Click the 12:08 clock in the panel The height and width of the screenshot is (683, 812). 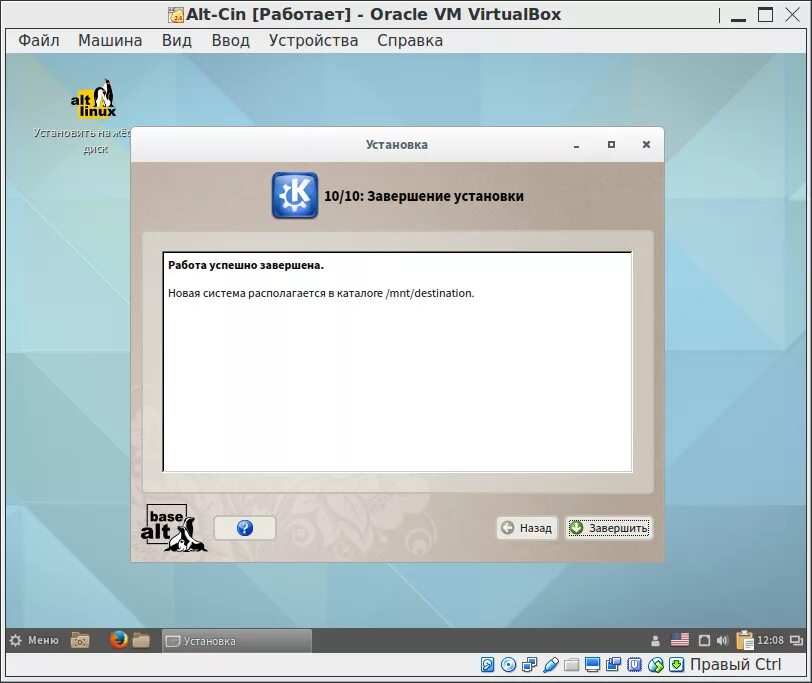(x=771, y=641)
